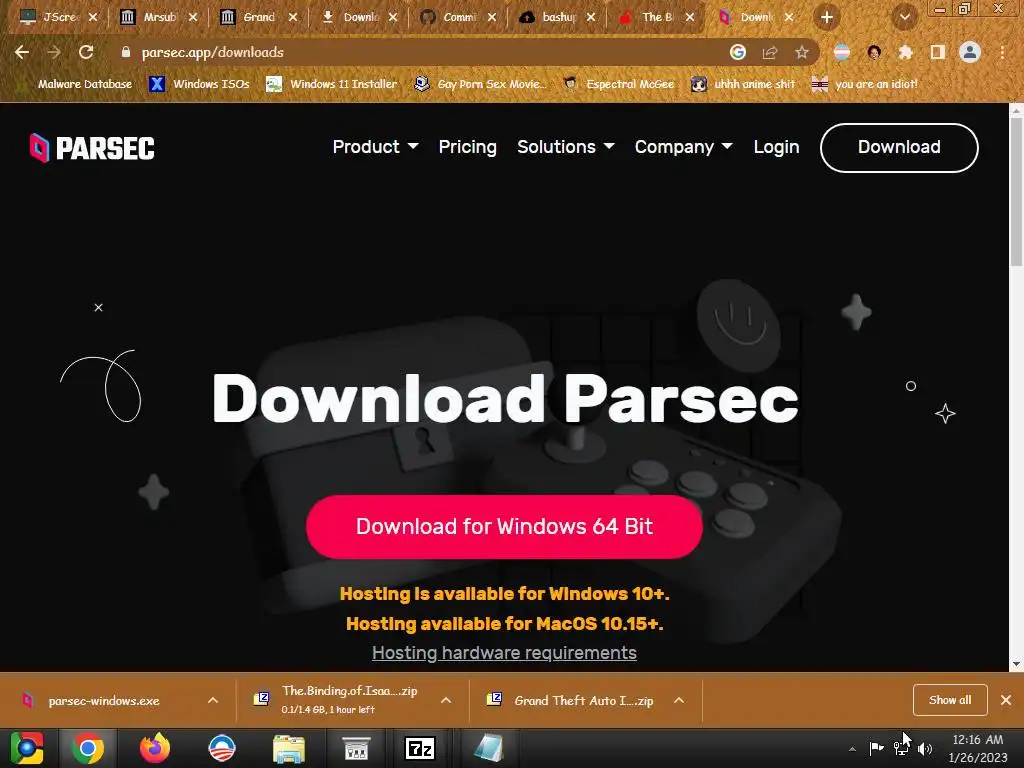Open the Pricing link

point(468,147)
